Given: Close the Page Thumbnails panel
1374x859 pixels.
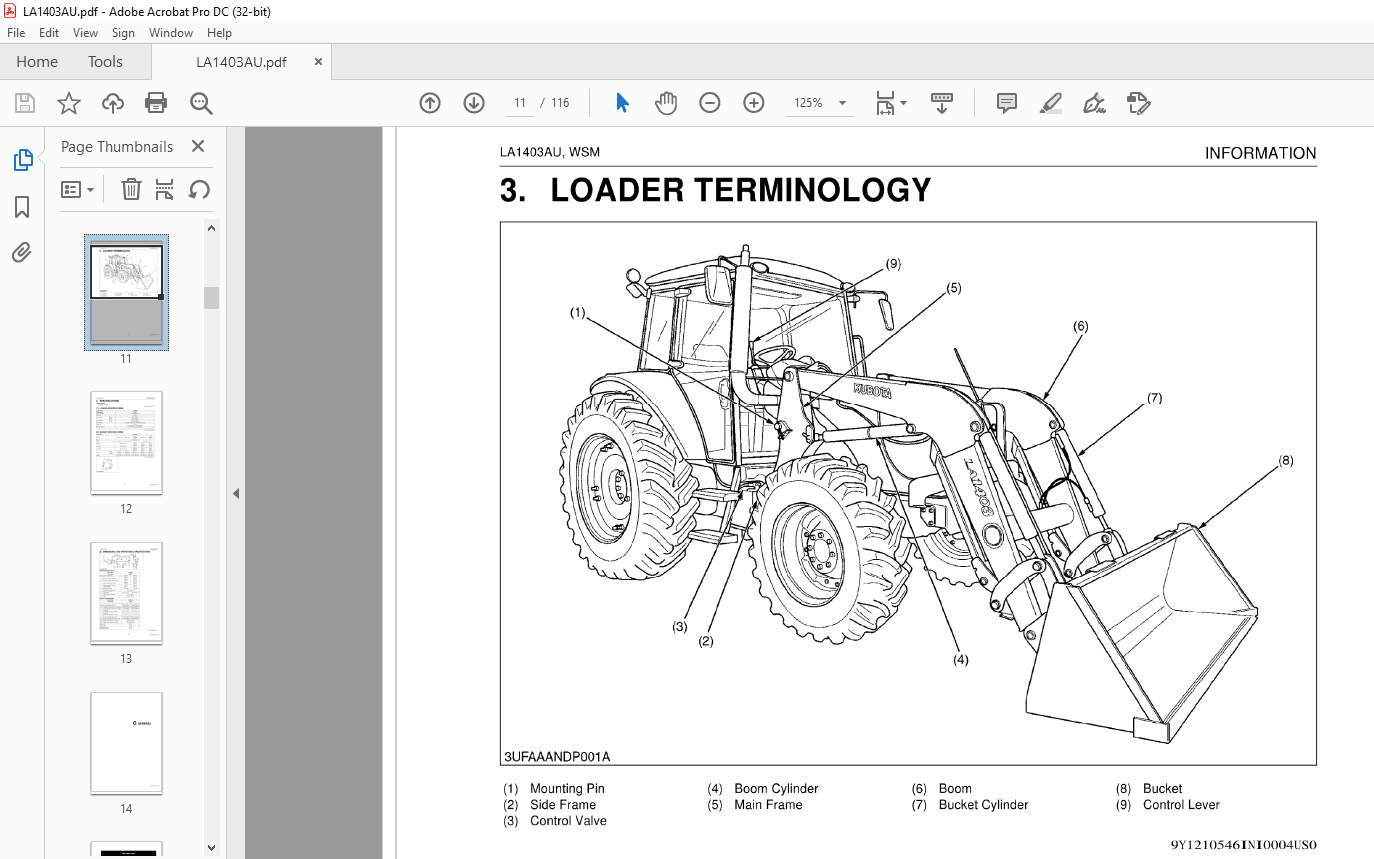Looking at the screenshot, I should pyautogui.click(x=198, y=147).
